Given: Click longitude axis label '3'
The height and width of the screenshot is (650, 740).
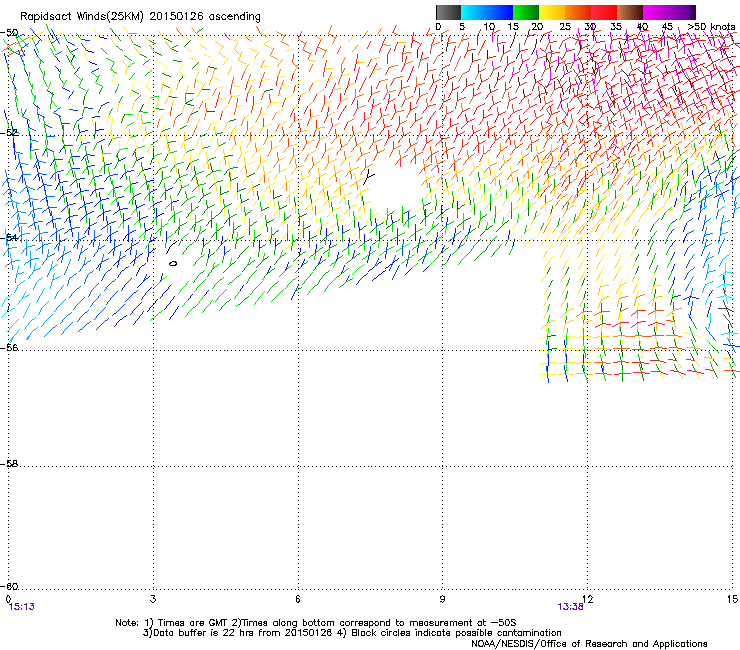Looking at the screenshot, I should pyautogui.click(x=153, y=599).
